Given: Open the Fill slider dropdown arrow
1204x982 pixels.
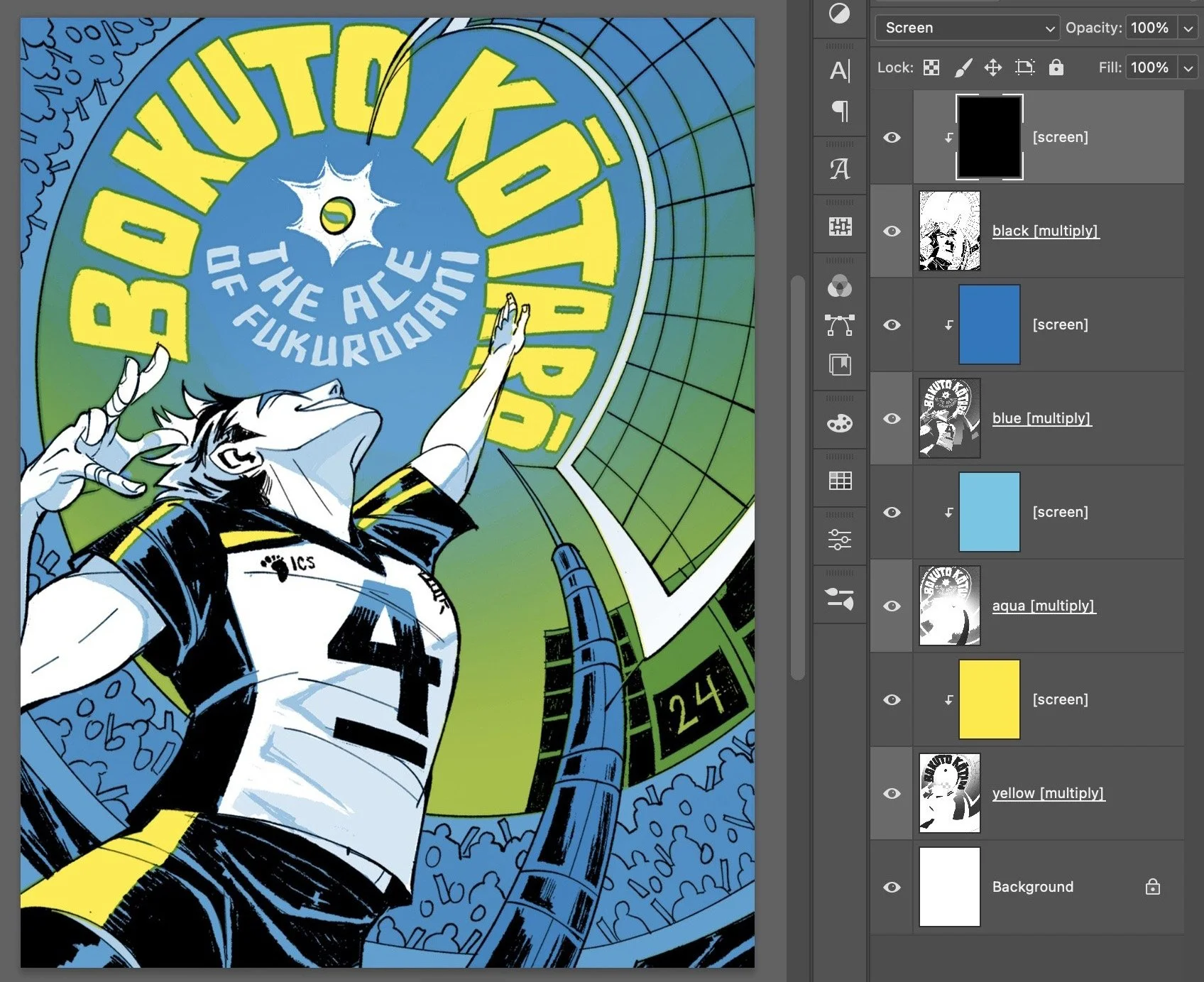Looking at the screenshot, I should coord(1188,67).
